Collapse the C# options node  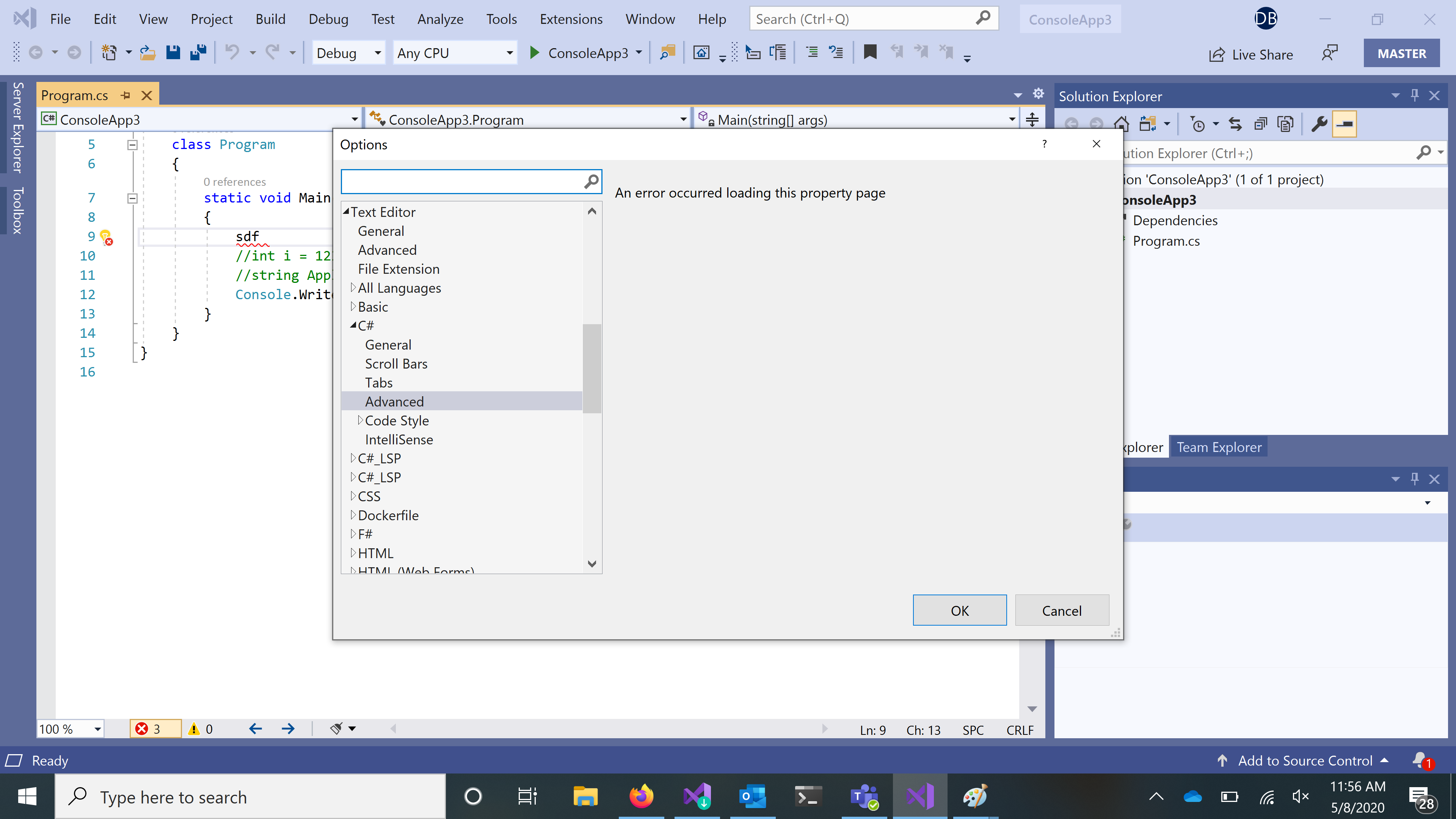coord(353,325)
